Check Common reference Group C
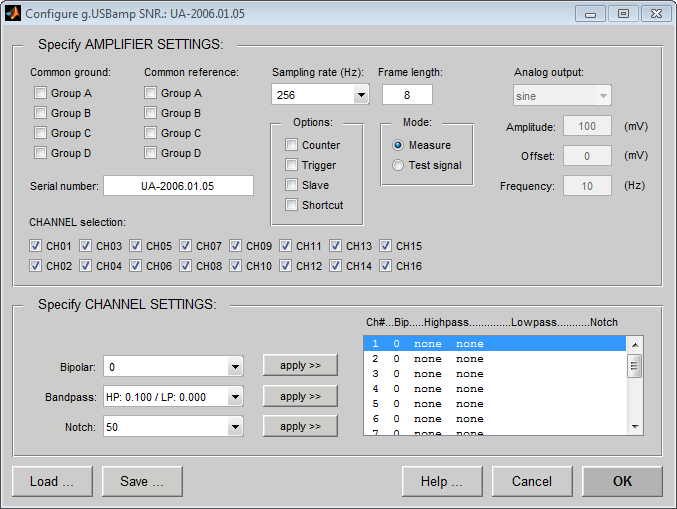The width and height of the screenshot is (677, 509). click(x=150, y=133)
